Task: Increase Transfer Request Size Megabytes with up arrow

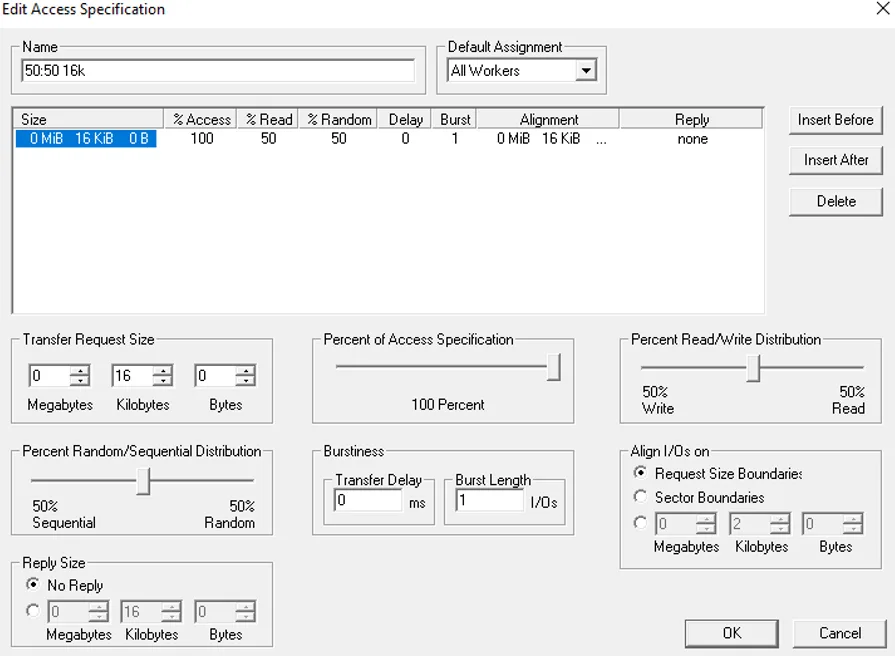Action: (x=80, y=370)
